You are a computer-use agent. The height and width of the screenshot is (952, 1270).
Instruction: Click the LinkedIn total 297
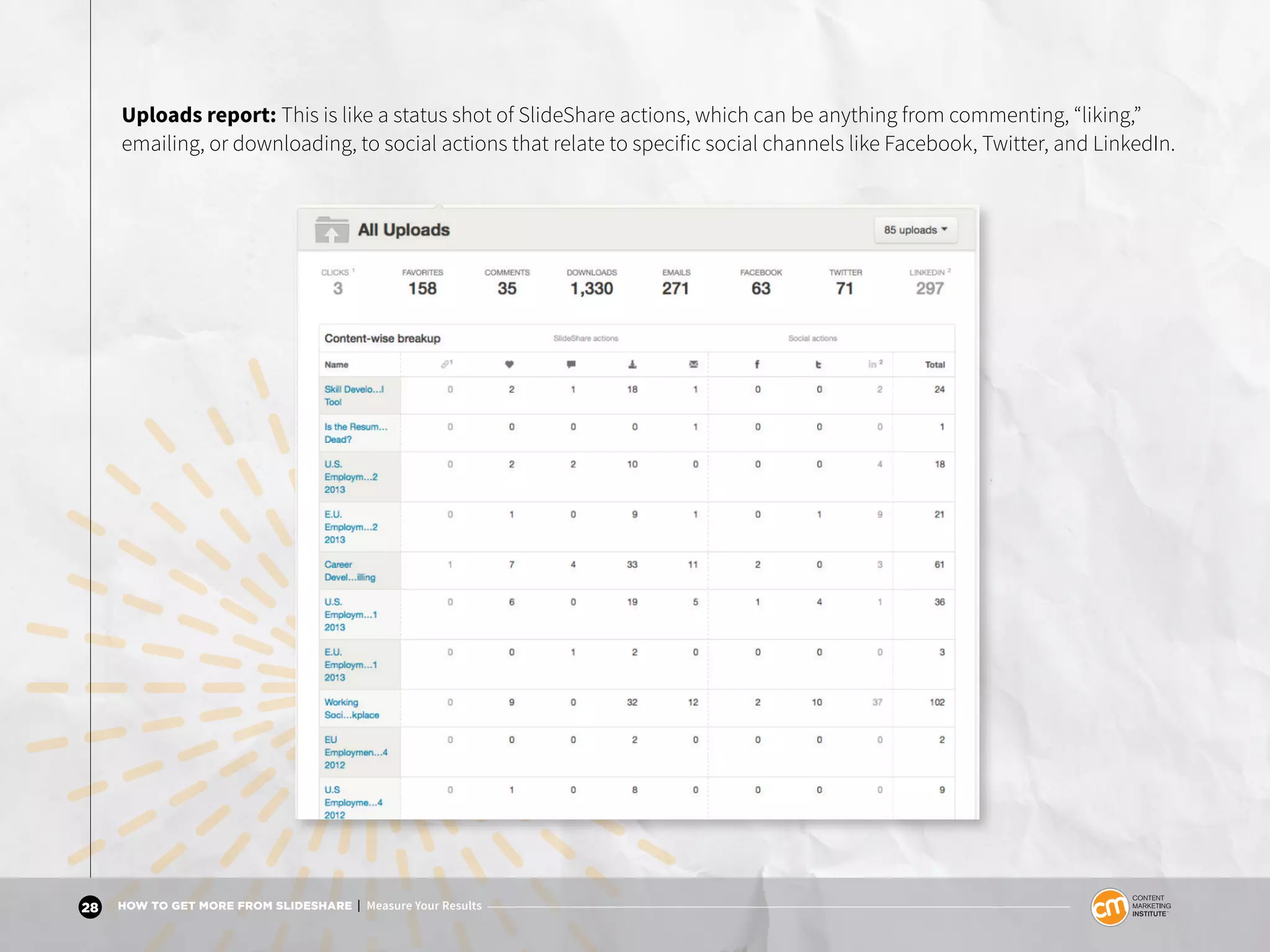tap(930, 288)
